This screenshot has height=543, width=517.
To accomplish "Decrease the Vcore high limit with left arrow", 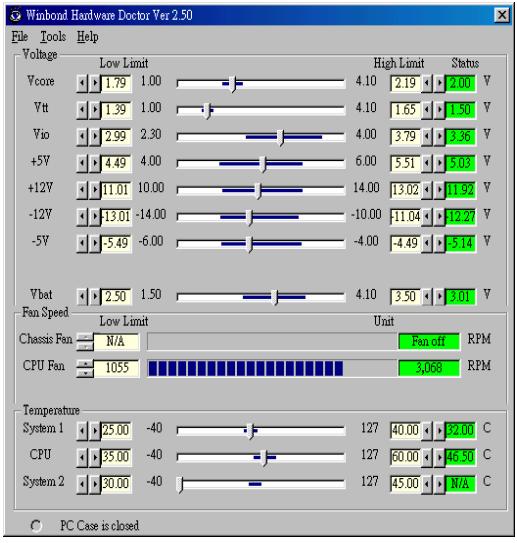I will (x=427, y=83).
